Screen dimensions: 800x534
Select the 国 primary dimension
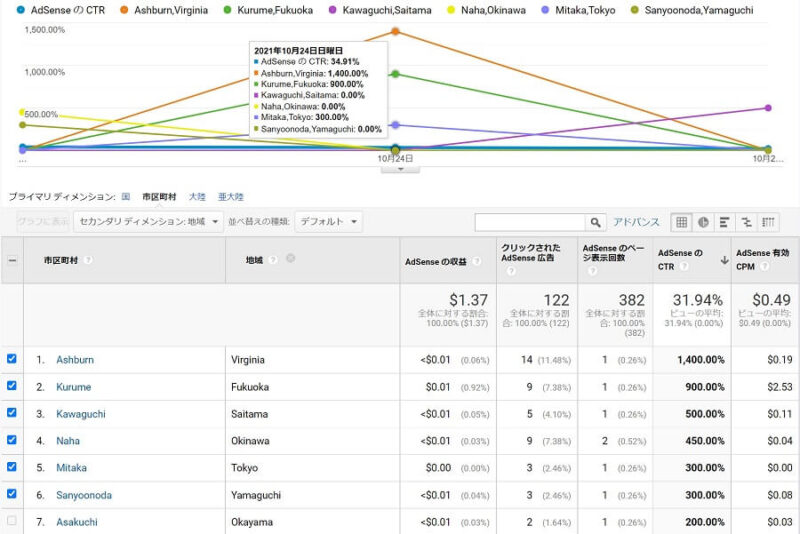(x=126, y=197)
